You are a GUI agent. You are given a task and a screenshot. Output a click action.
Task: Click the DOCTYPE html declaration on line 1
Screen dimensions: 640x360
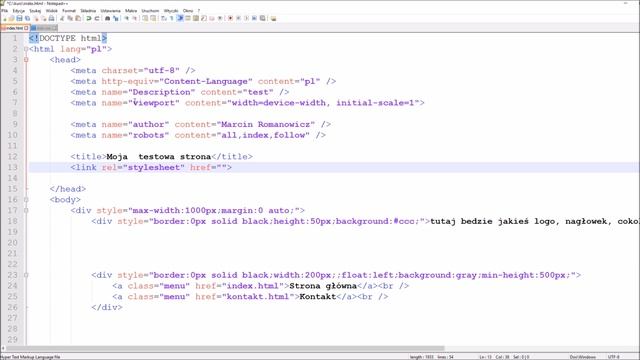(x=68, y=38)
